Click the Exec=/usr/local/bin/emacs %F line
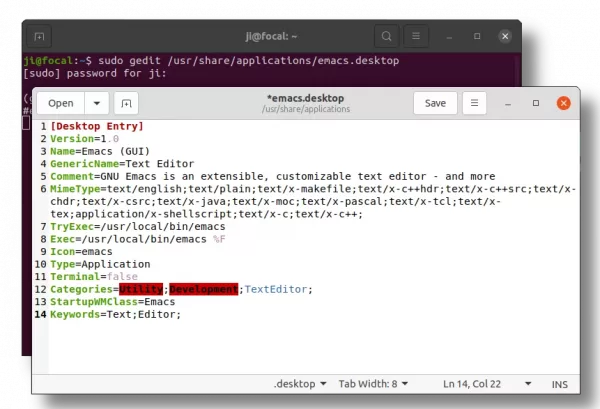 point(138,239)
